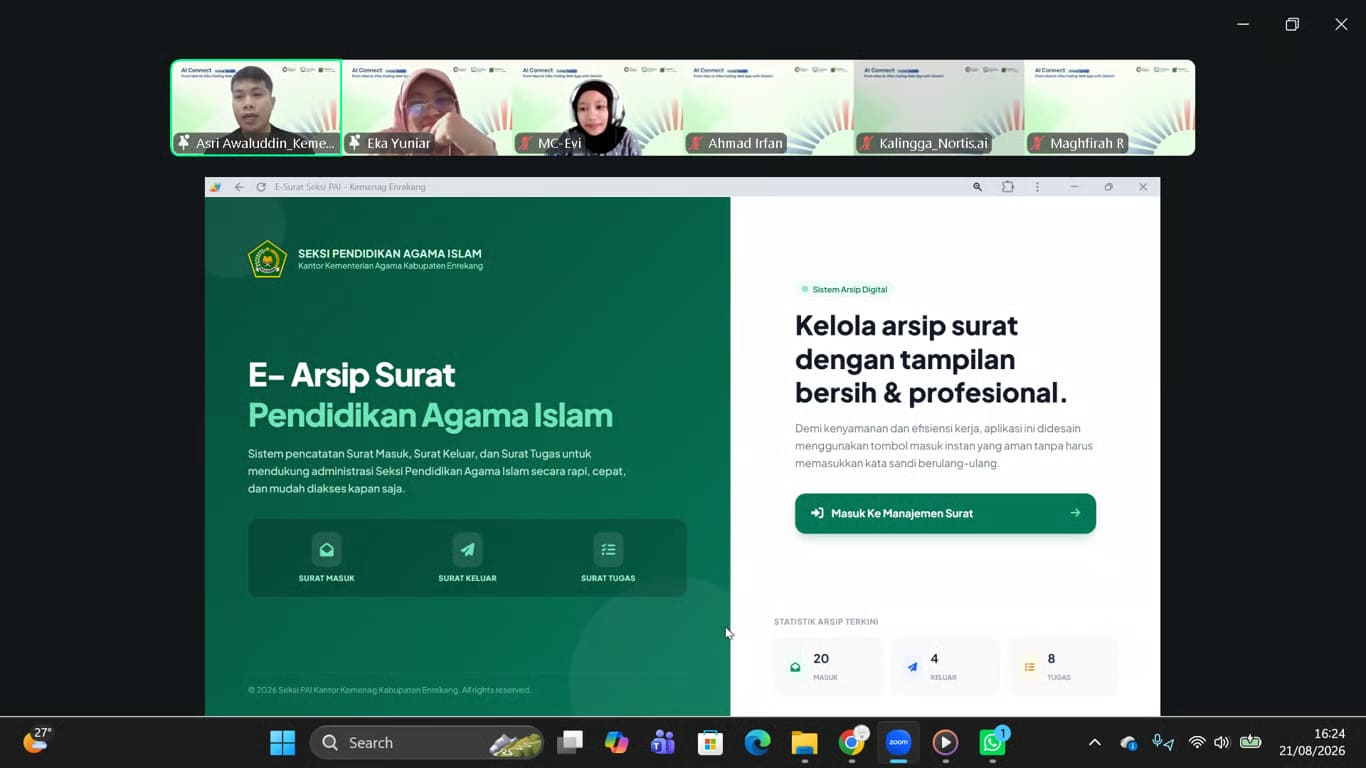The height and width of the screenshot is (768, 1366).
Task: Click muted mic icon on Kalingga_Nortis.ai tile
Action: (x=868, y=143)
